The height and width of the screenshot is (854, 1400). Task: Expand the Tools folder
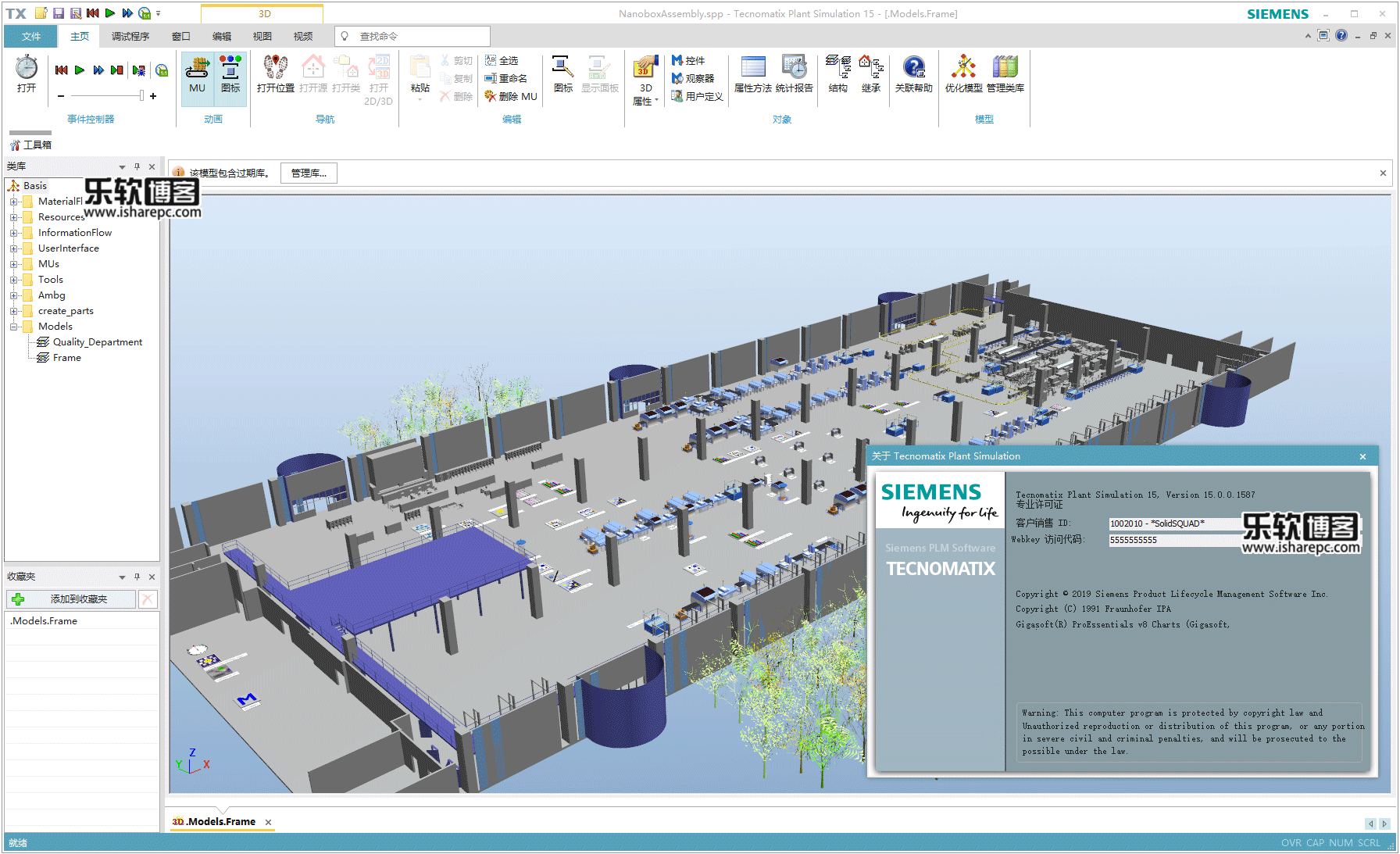tap(13, 280)
